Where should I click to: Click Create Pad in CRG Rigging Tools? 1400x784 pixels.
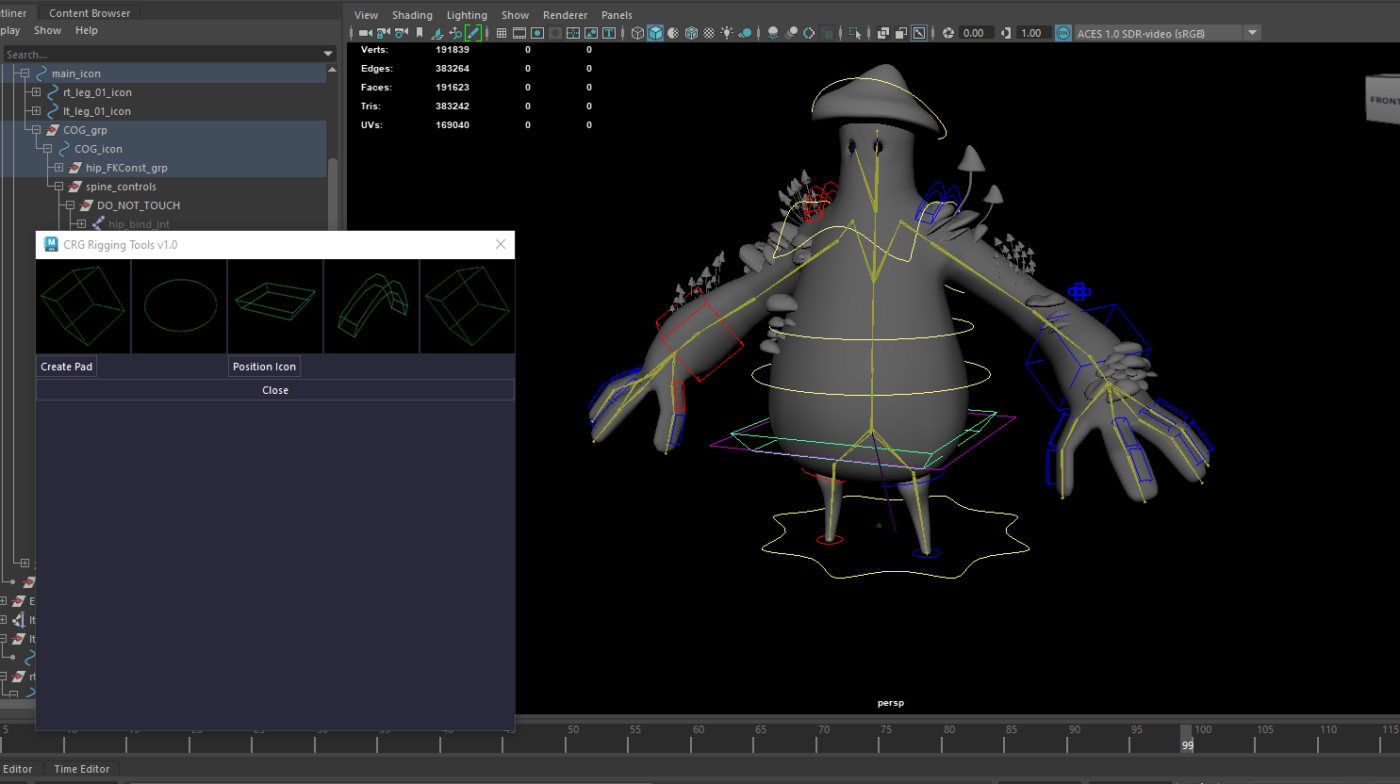[66, 367]
